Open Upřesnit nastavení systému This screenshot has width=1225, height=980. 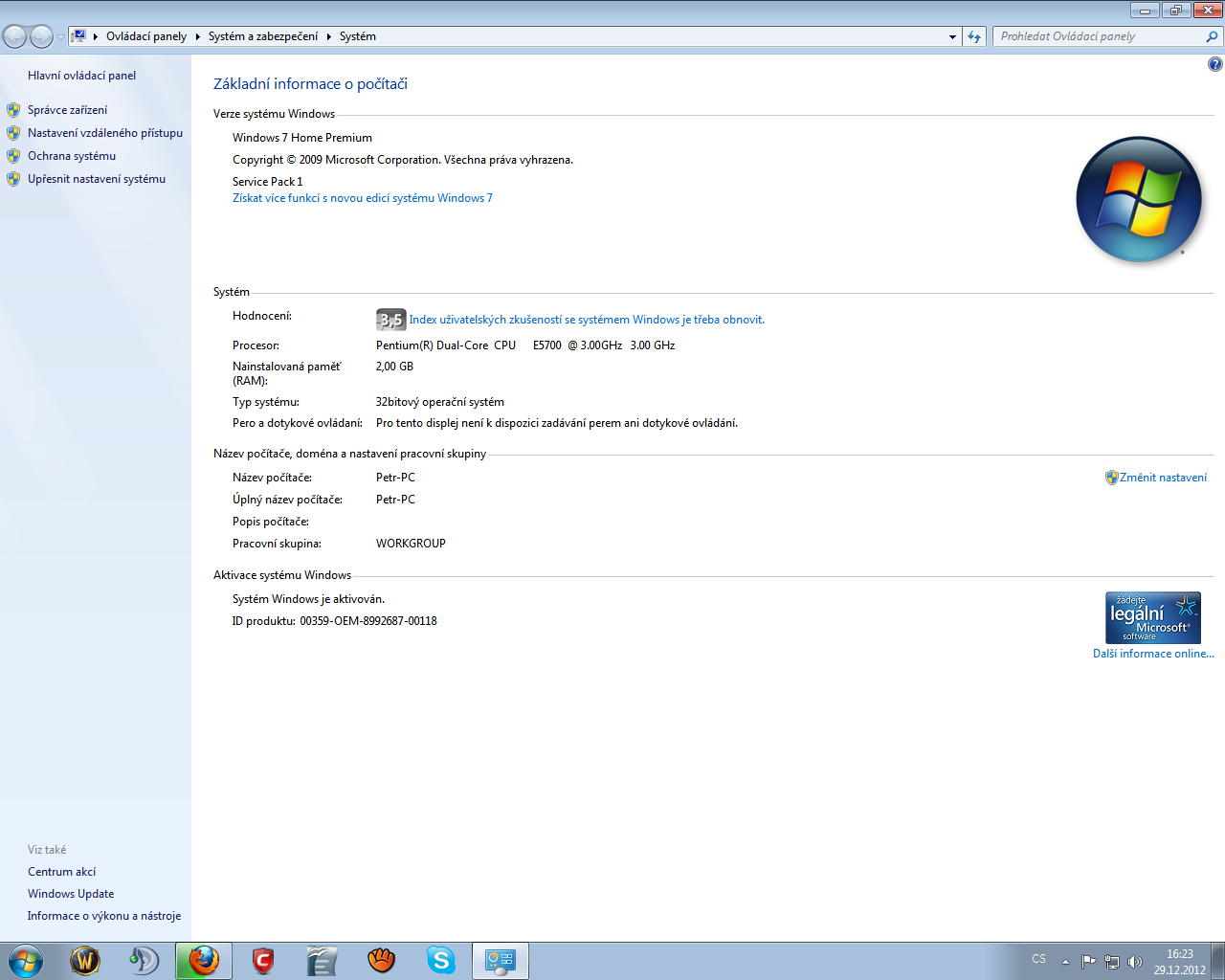coord(97,179)
